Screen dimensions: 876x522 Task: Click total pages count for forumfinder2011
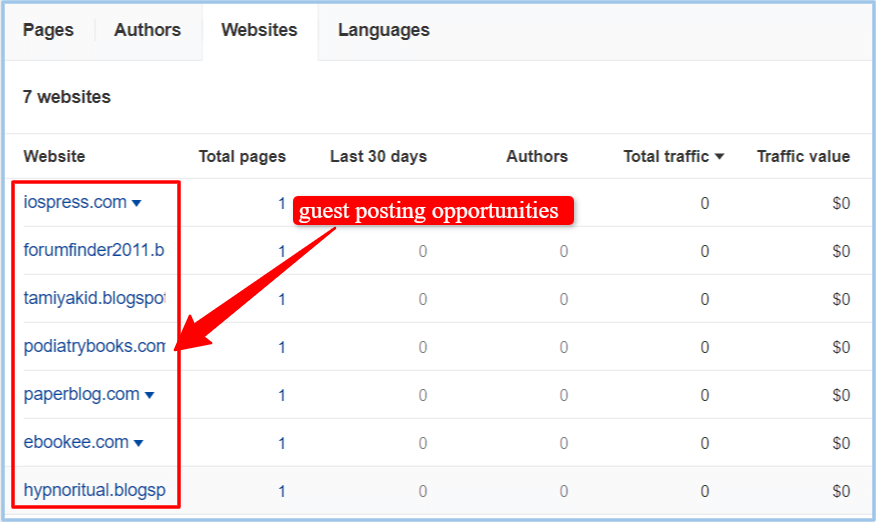[x=282, y=251]
